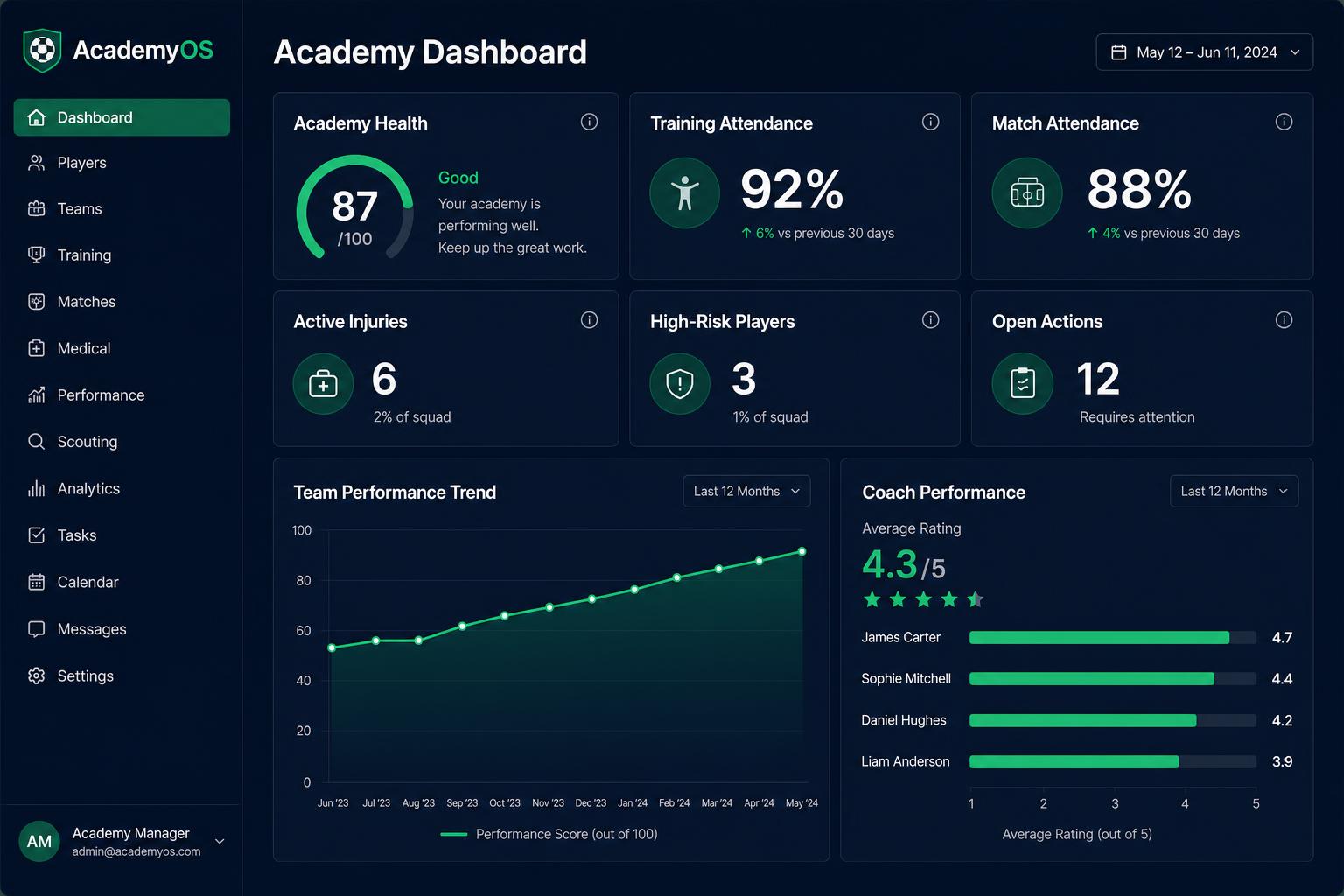
Task: Click Liam Anderson's rating bar
Action: (1113, 762)
